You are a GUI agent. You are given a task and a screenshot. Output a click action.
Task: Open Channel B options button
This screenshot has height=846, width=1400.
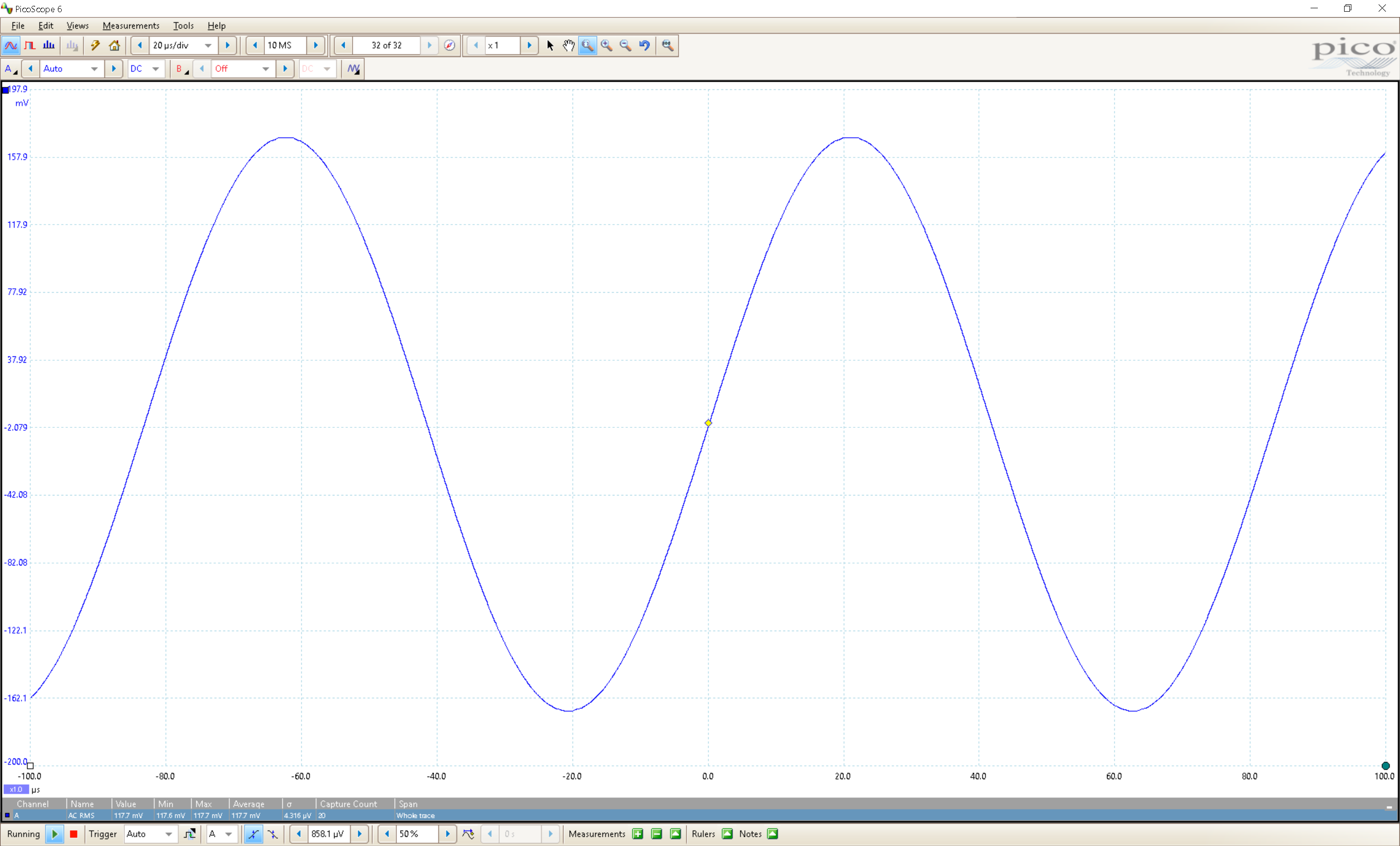click(x=181, y=69)
